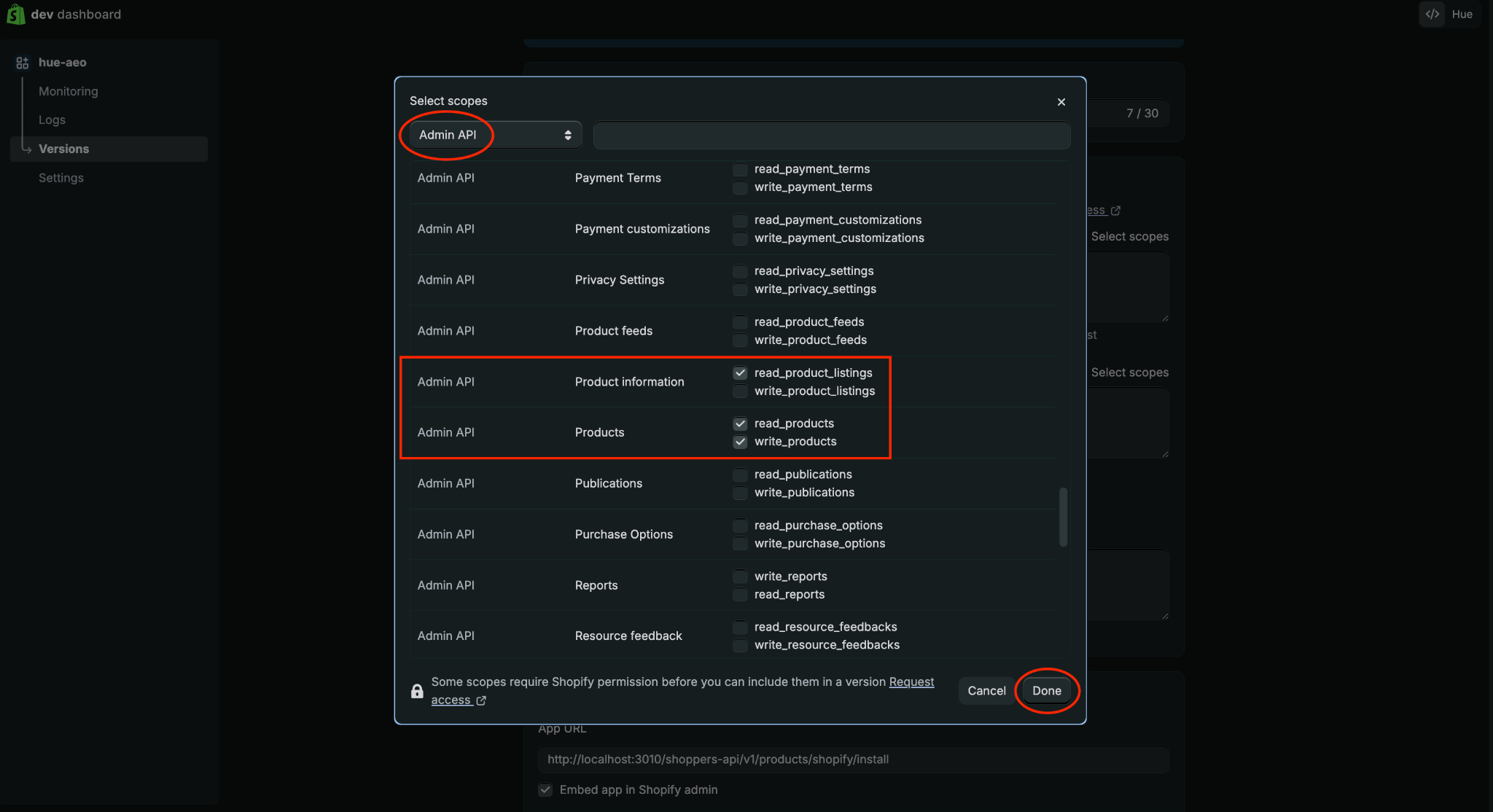This screenshot has height=812, width=1493.
Task: Select write_product_feeds scope
Action: point(740,340)
